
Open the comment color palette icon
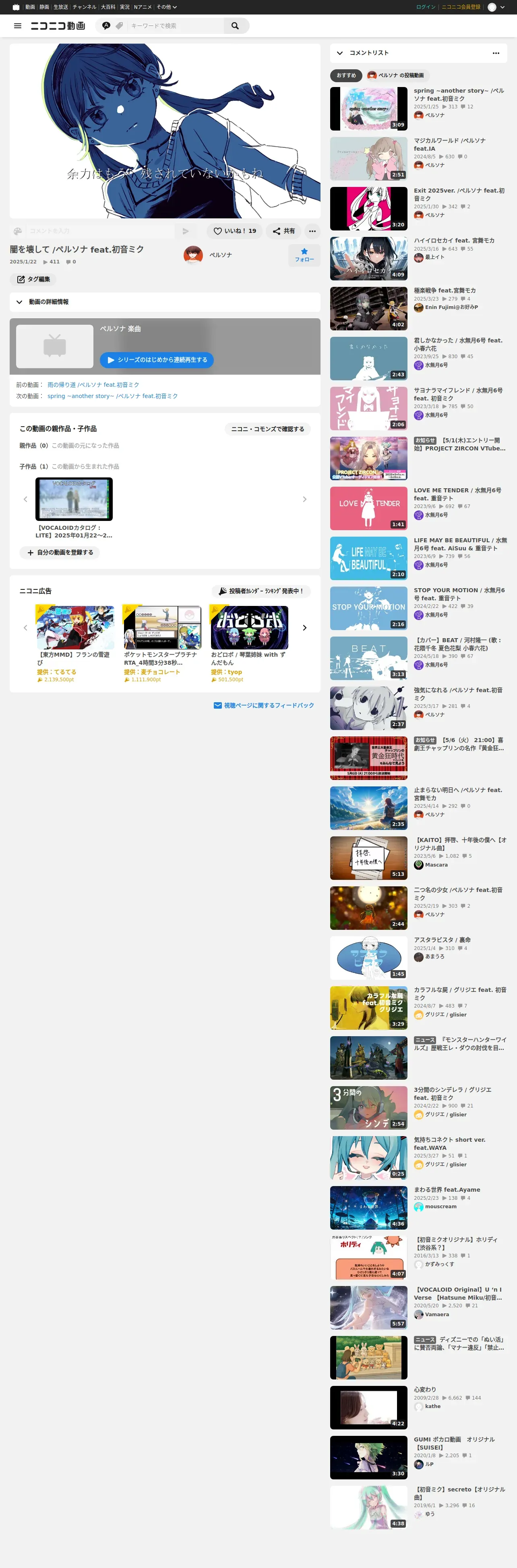(x=18, y=231)
